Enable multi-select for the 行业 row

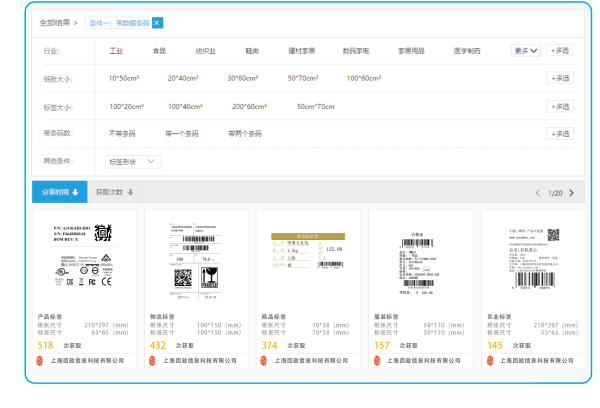click(x=560, y=50)
